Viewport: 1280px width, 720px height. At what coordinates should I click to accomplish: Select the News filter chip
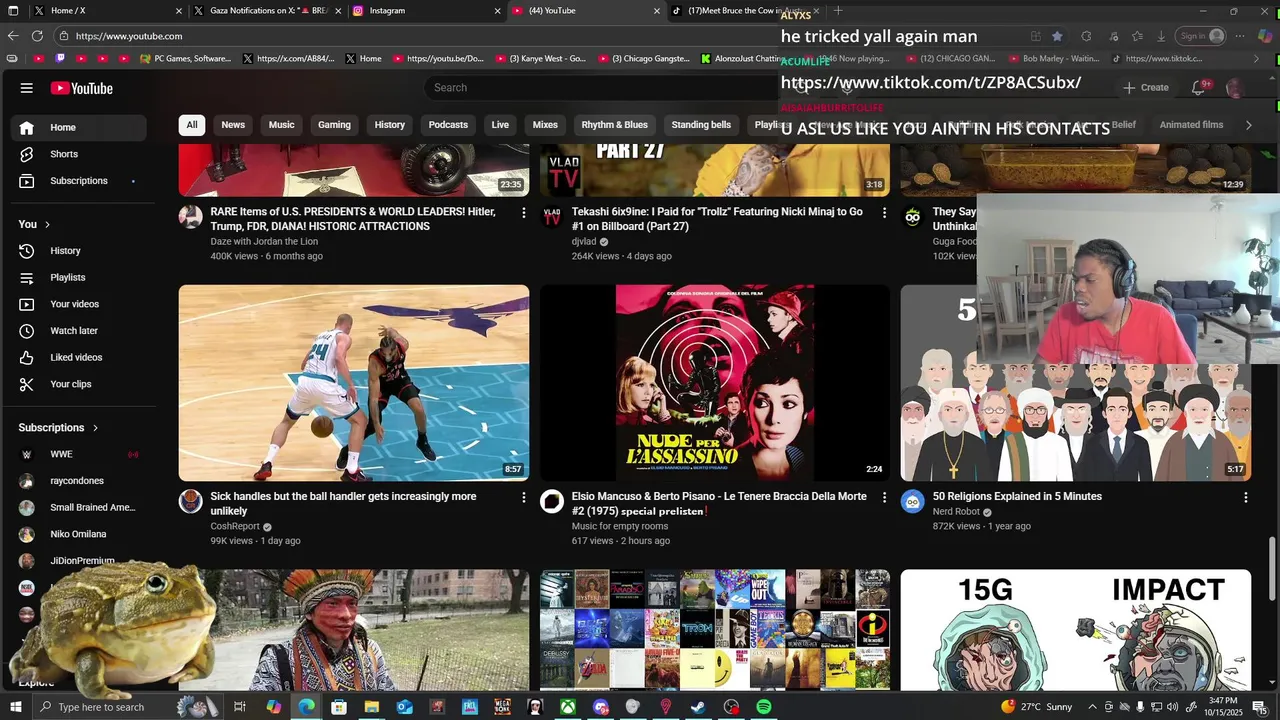[233, 125]
